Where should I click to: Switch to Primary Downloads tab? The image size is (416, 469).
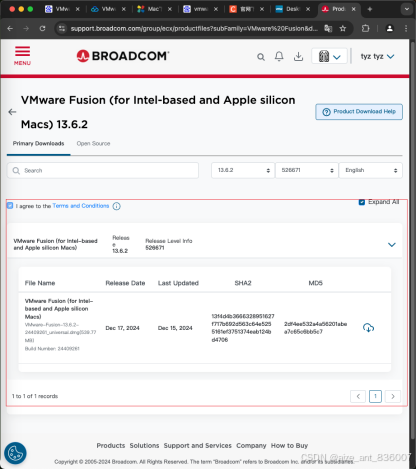[38, 144]
